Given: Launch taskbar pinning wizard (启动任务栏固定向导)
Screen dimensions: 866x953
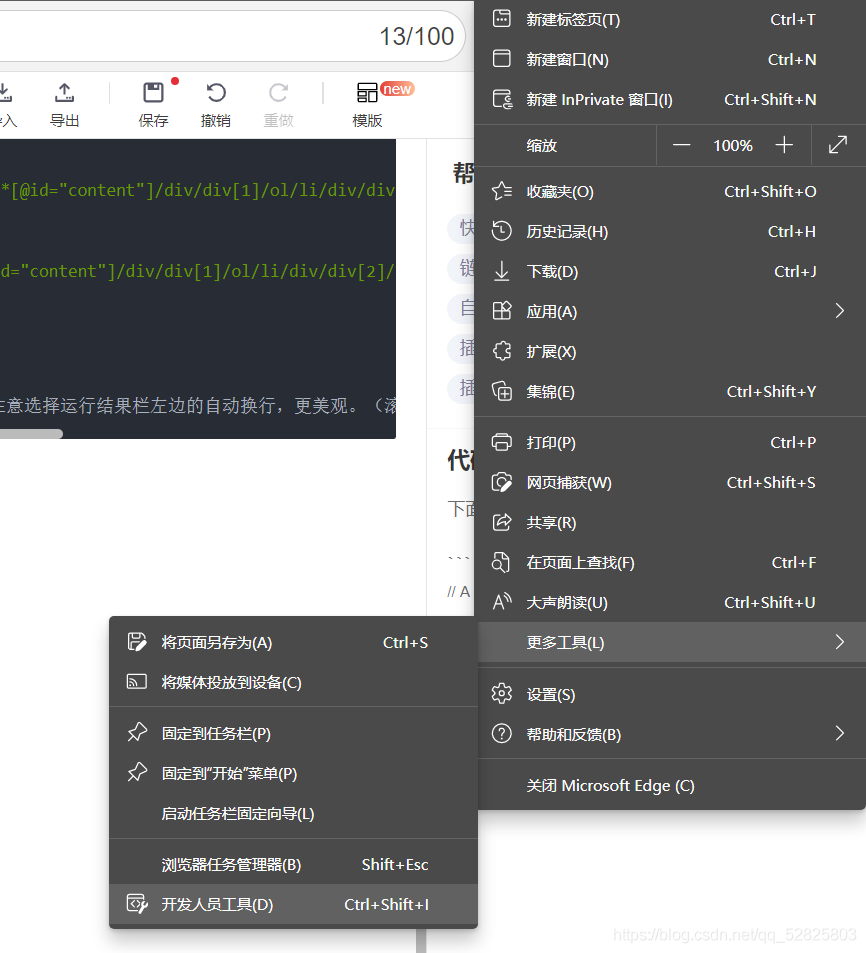Looking at the screenshot, I should [294, 814].
